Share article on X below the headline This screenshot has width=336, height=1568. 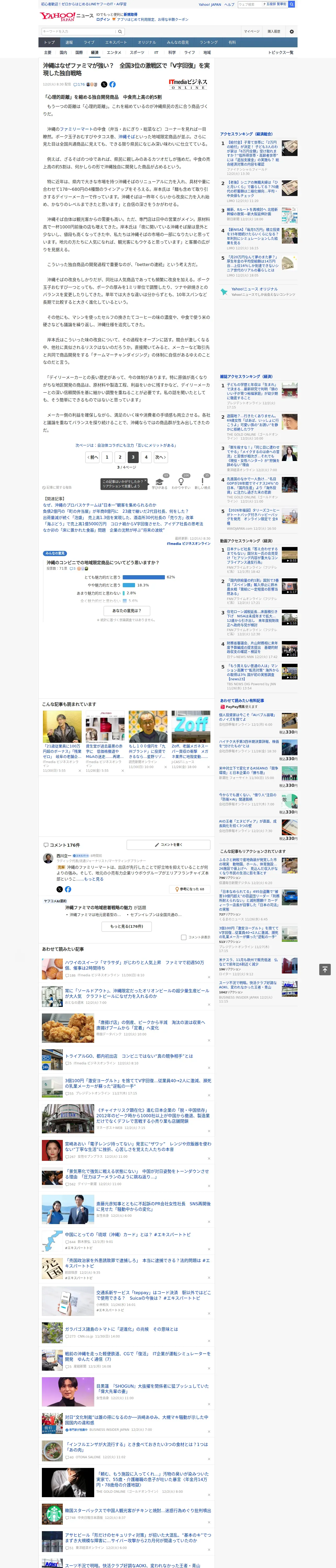pos(104,85)
